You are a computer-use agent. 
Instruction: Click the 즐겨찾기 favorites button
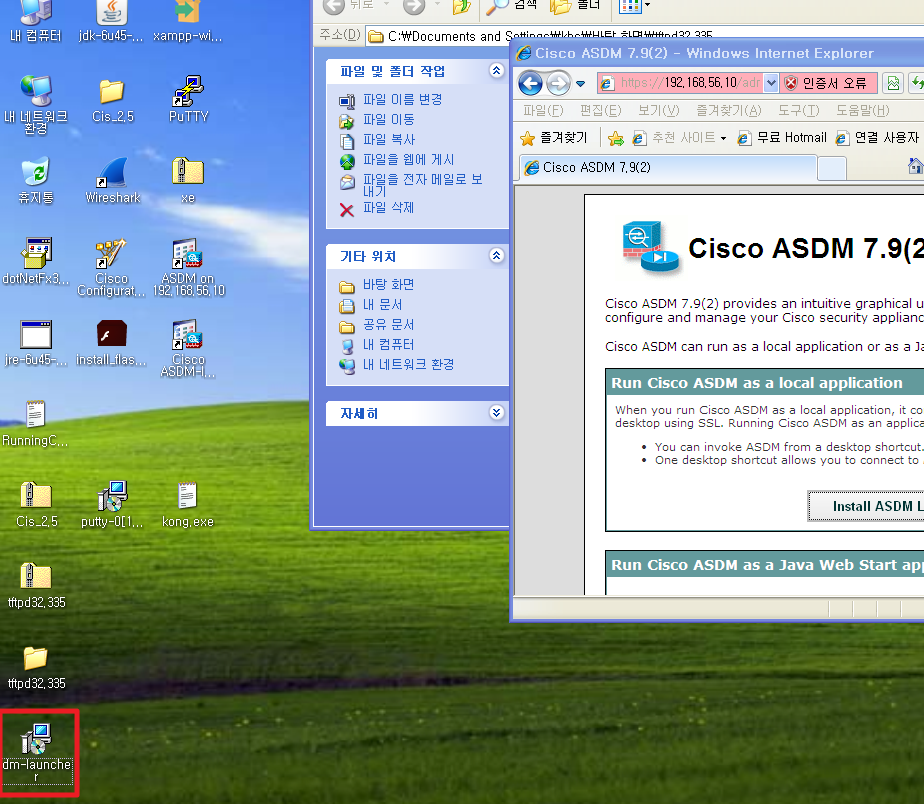(x=554, y=138)
